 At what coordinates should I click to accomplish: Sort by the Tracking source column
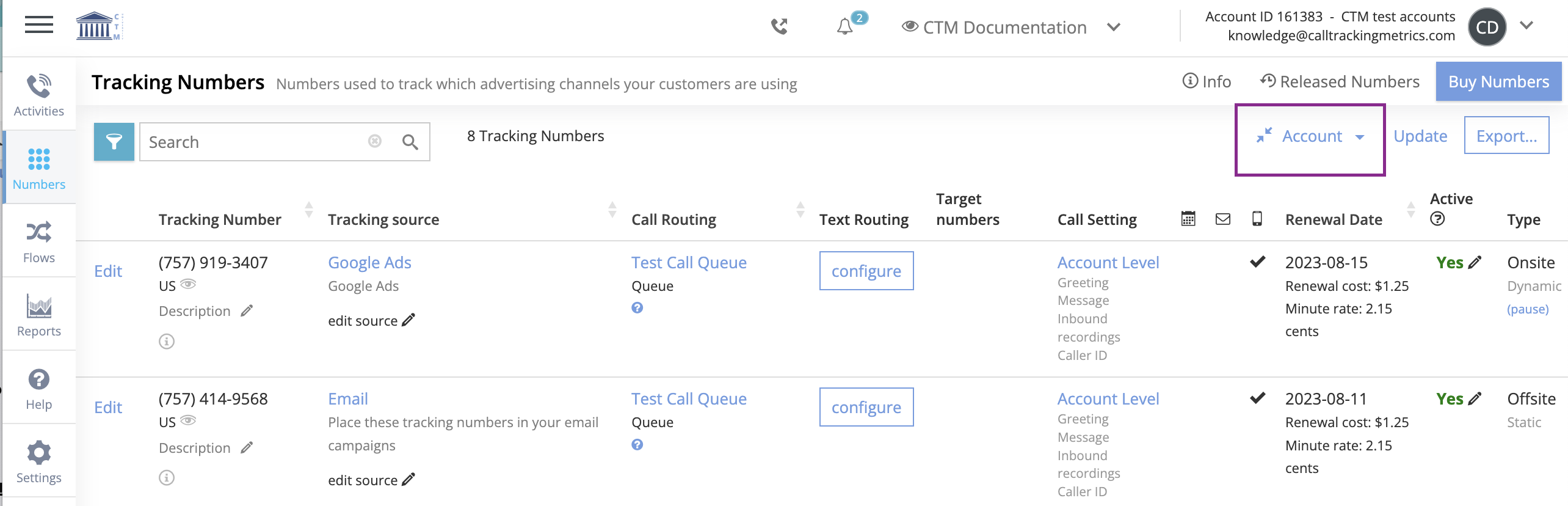pos(612,209)
